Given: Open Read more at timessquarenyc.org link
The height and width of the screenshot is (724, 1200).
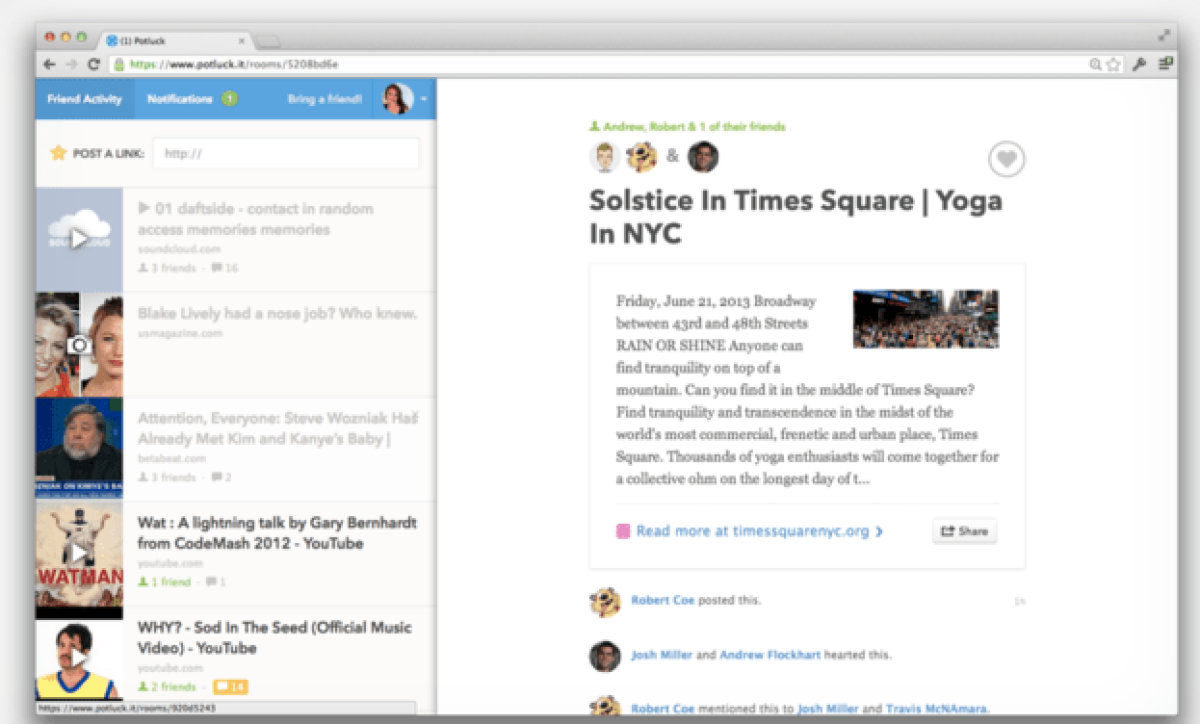Looking at the screenshot, I should coord(750,531).
